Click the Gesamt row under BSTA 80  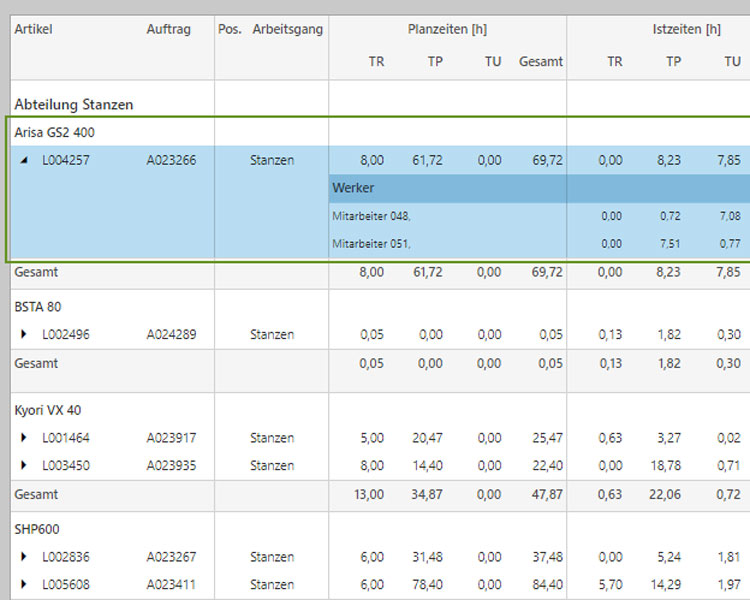coord(380,371)
